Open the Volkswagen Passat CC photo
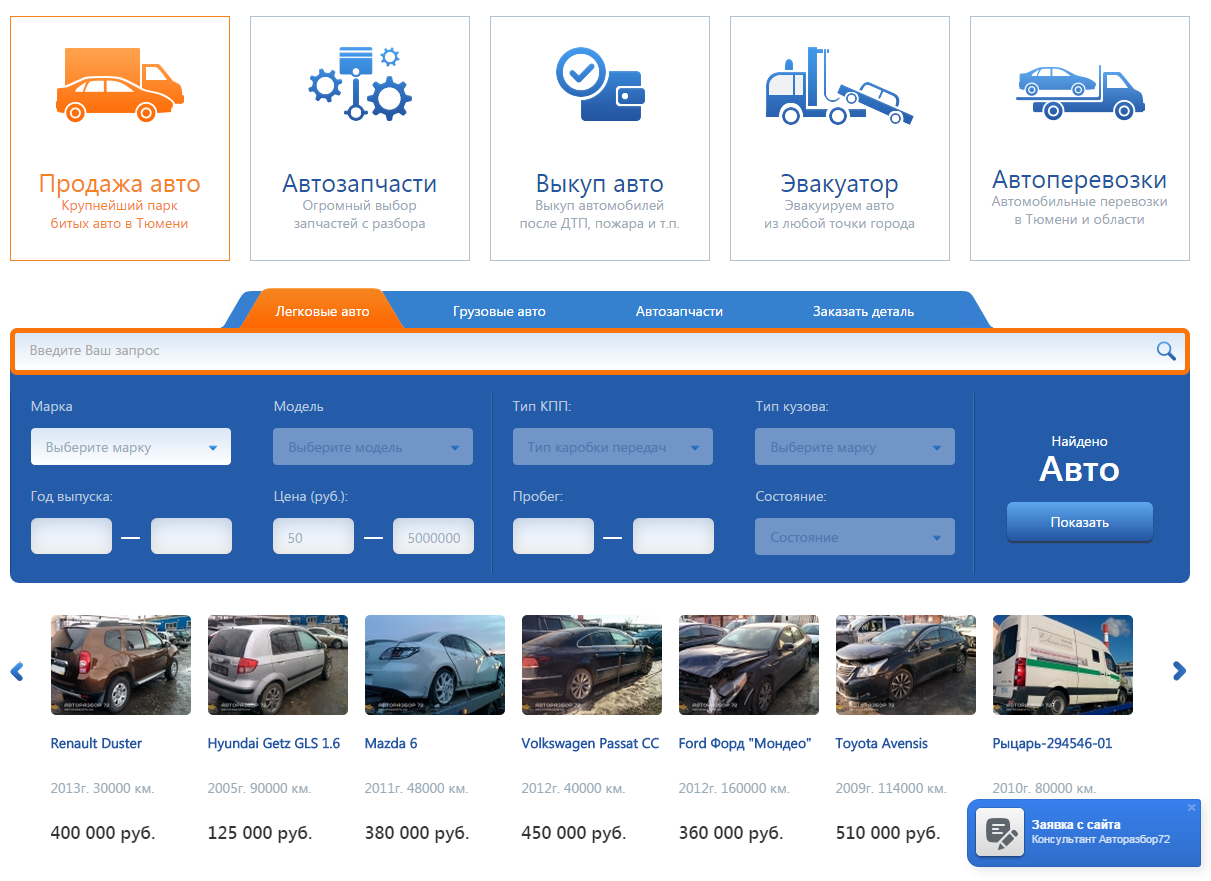 click(x=592, y=665)
